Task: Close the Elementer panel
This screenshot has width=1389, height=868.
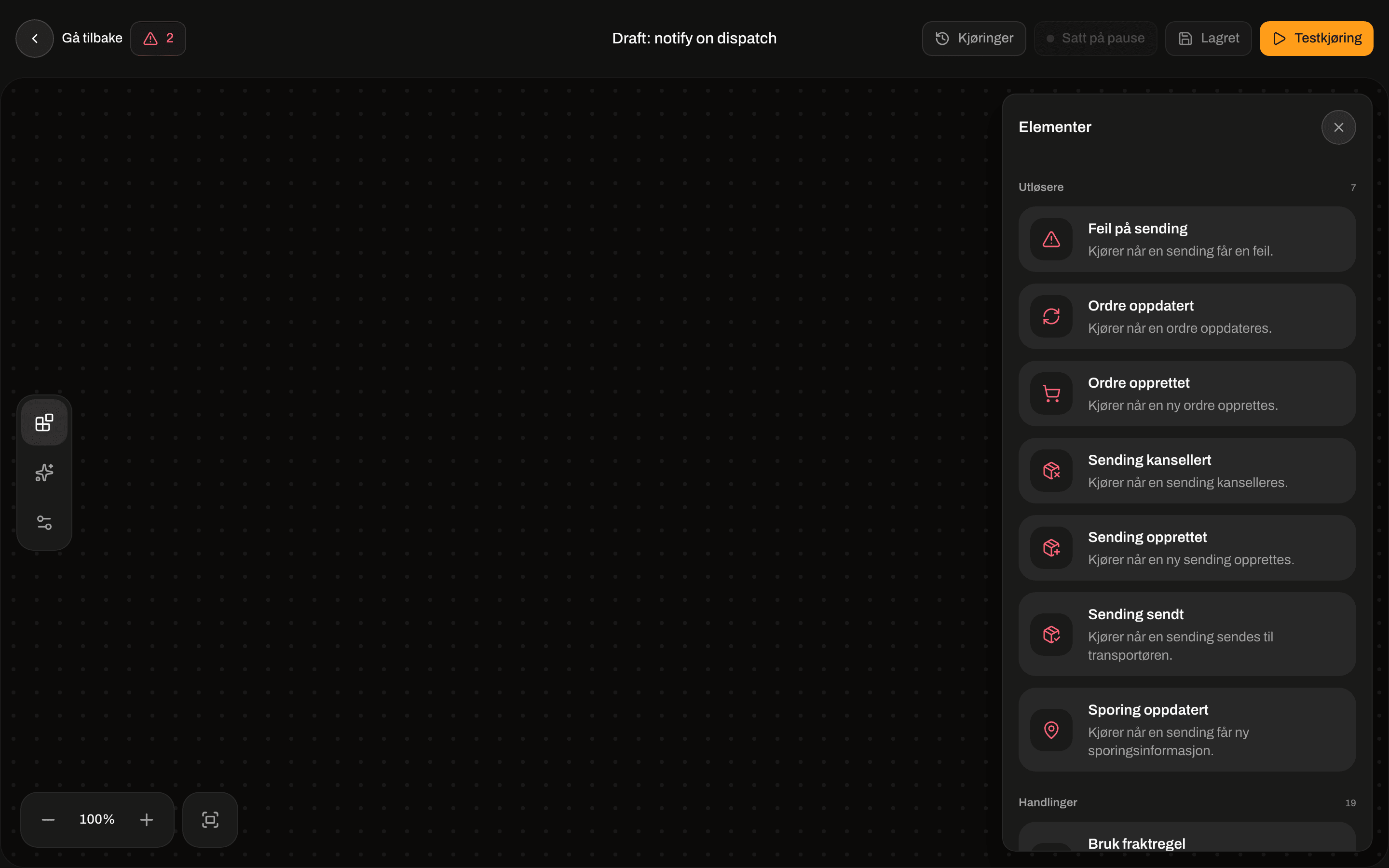Action: [1338, 127]
